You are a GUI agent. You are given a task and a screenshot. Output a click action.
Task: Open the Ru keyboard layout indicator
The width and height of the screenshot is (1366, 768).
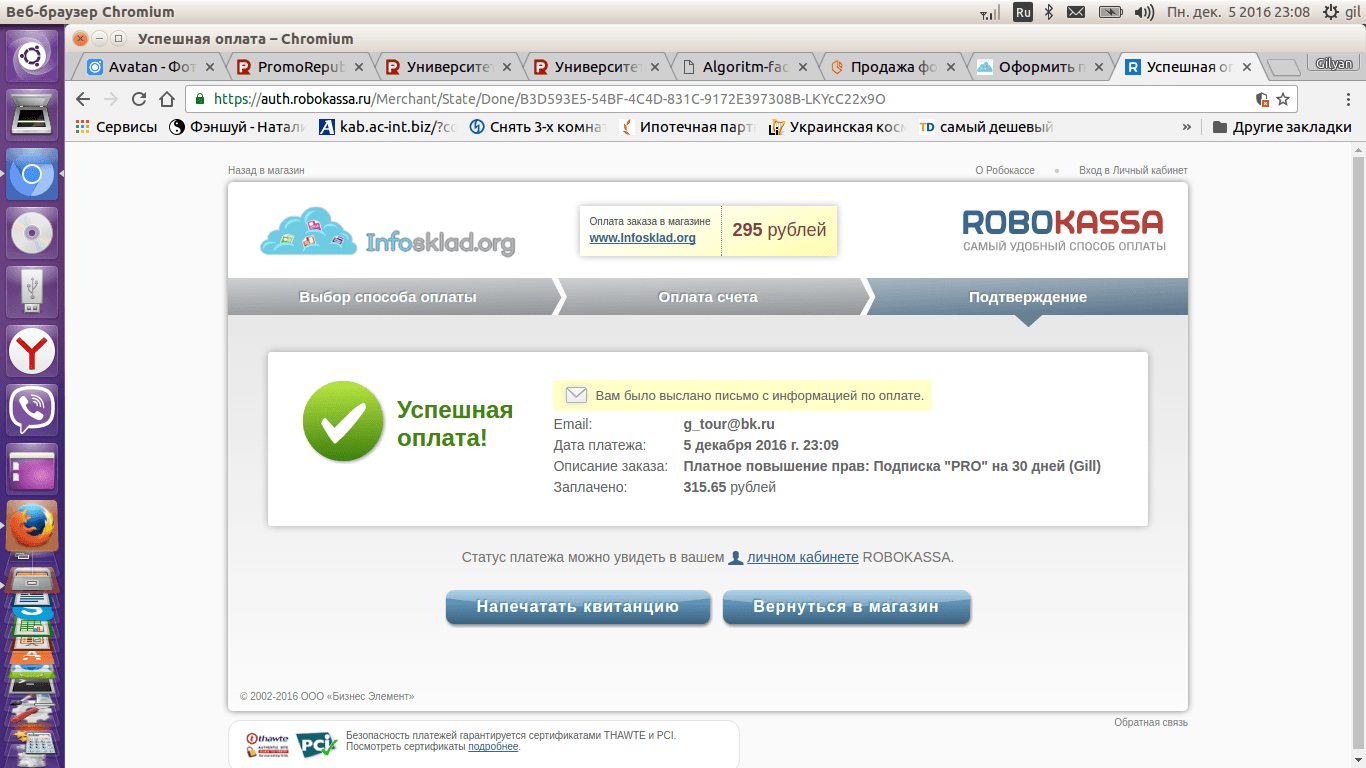point(1022,12)
